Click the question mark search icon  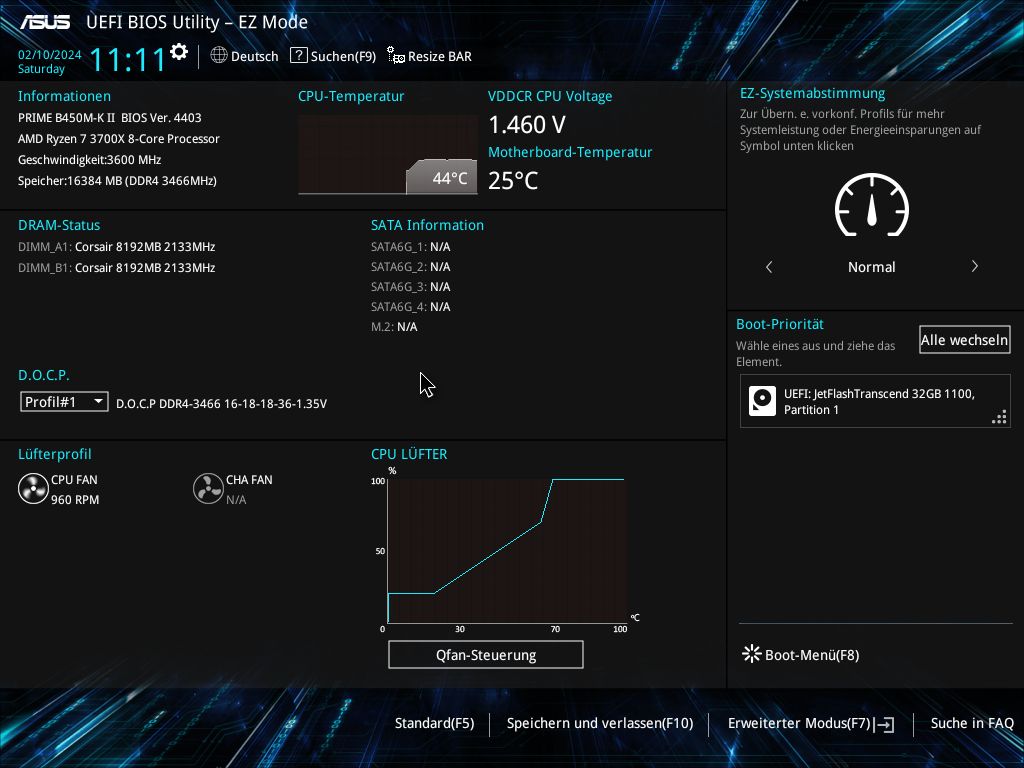tap(298, 56)
